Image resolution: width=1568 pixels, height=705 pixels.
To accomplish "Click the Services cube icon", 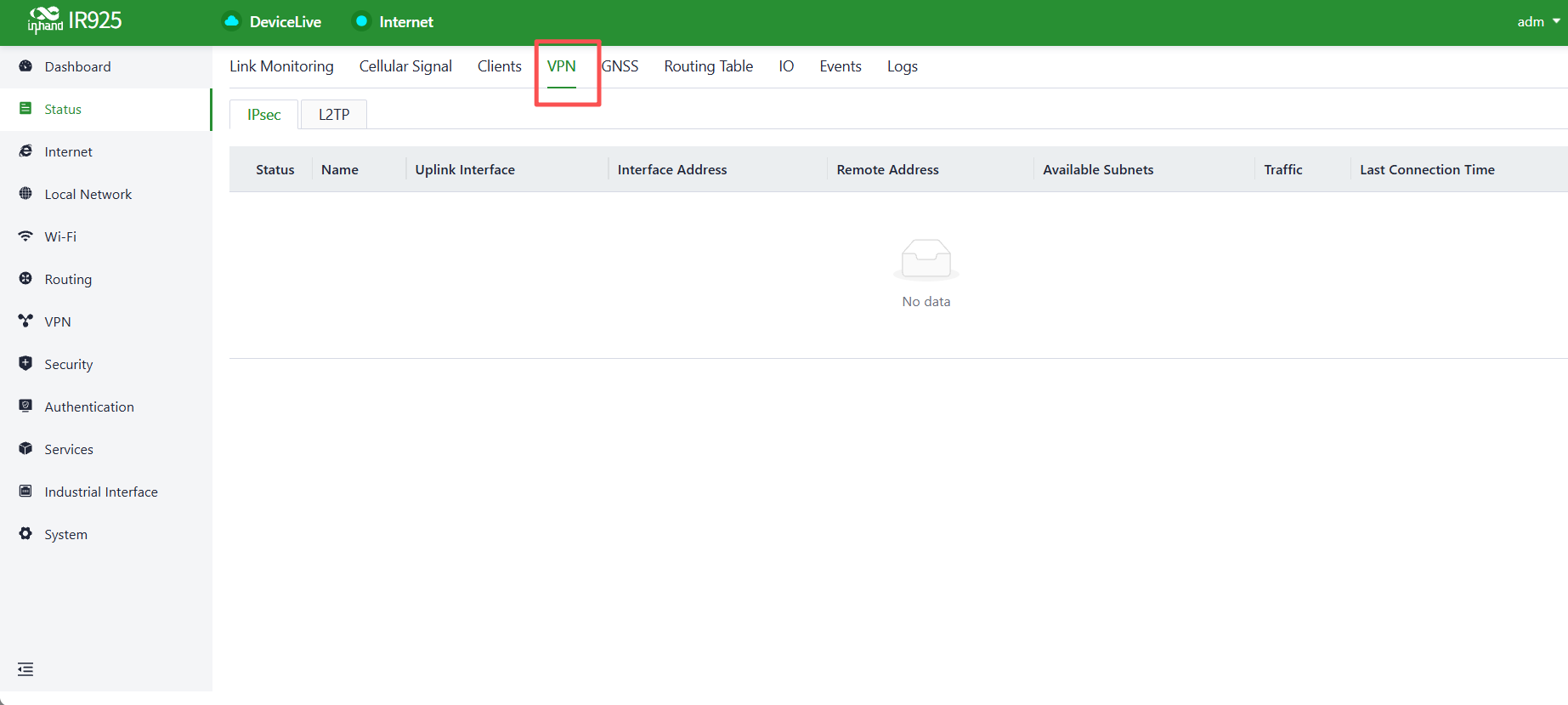I will click(x=25, y=449).
